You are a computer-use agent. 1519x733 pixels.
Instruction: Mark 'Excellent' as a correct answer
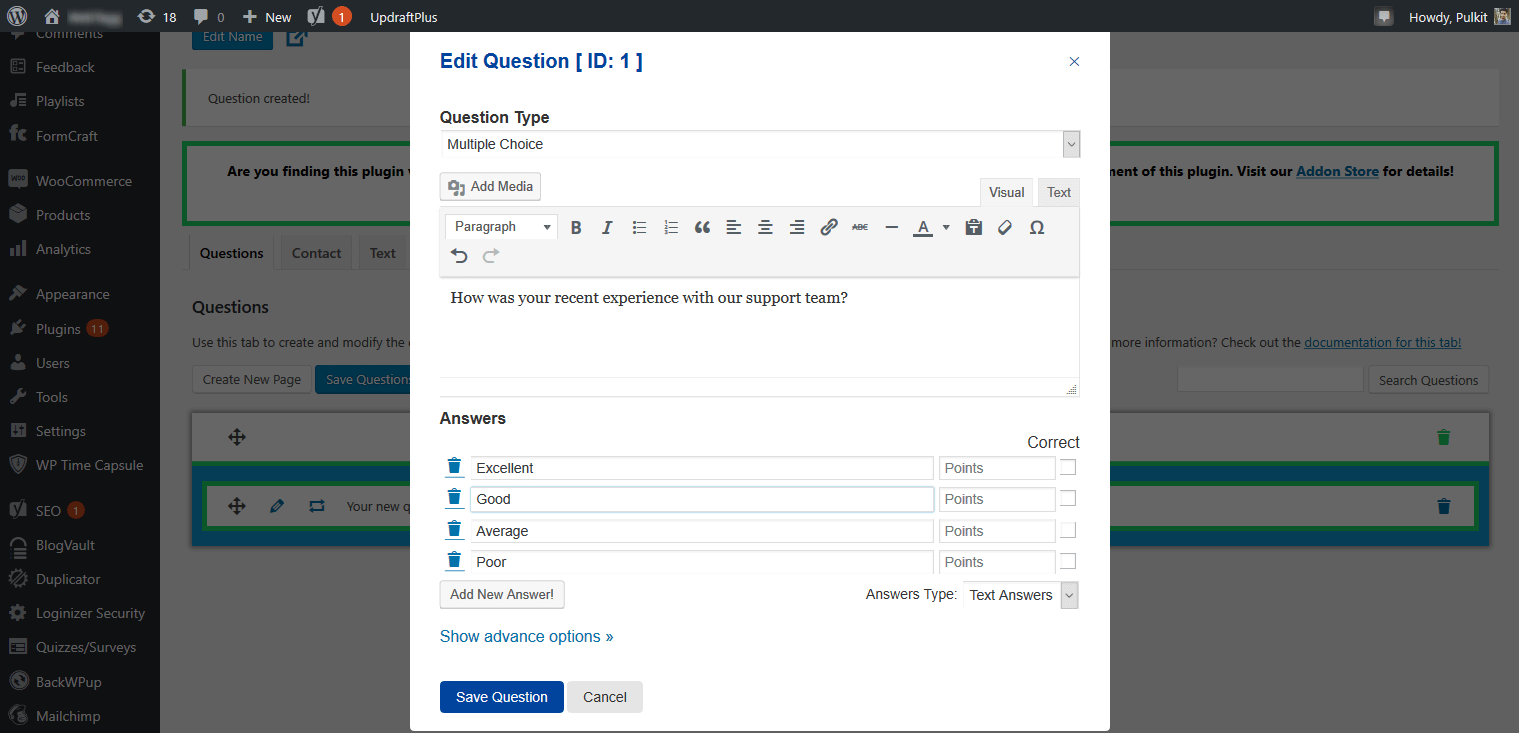pos(1067,467)
